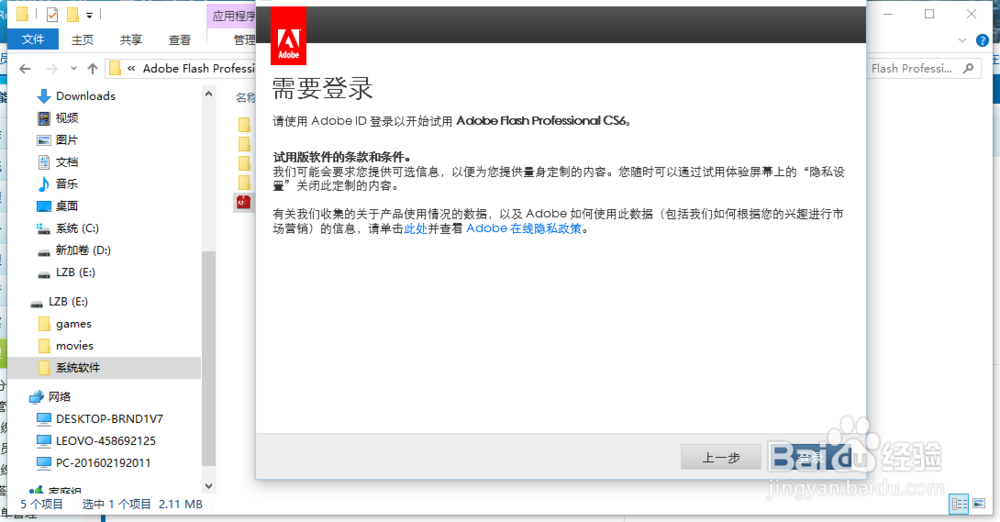Select 网络 in the navigation pane
The height and width of the screenshot is (522, 1000).
tap(59, 397)
